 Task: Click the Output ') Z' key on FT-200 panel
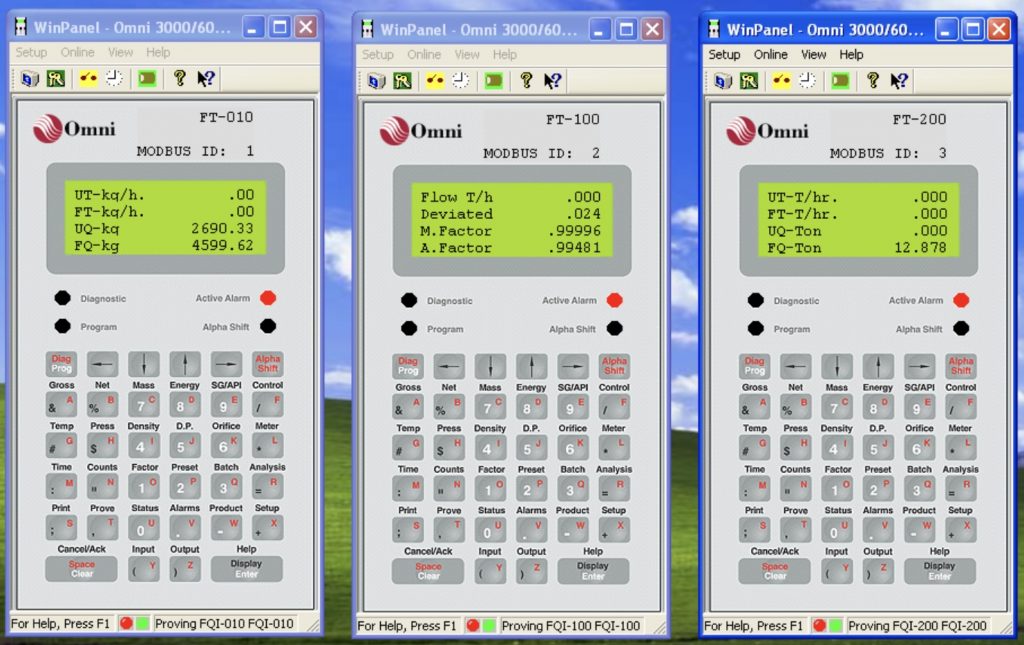tap(878, 571)
